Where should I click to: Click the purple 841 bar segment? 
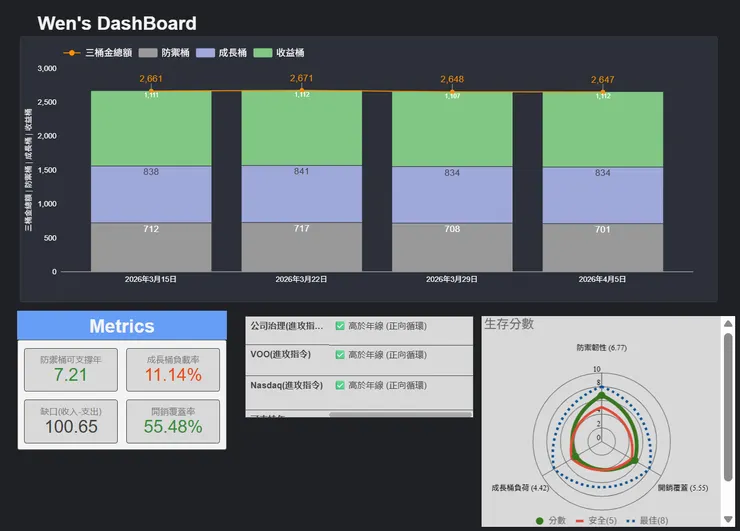[302, 194]
